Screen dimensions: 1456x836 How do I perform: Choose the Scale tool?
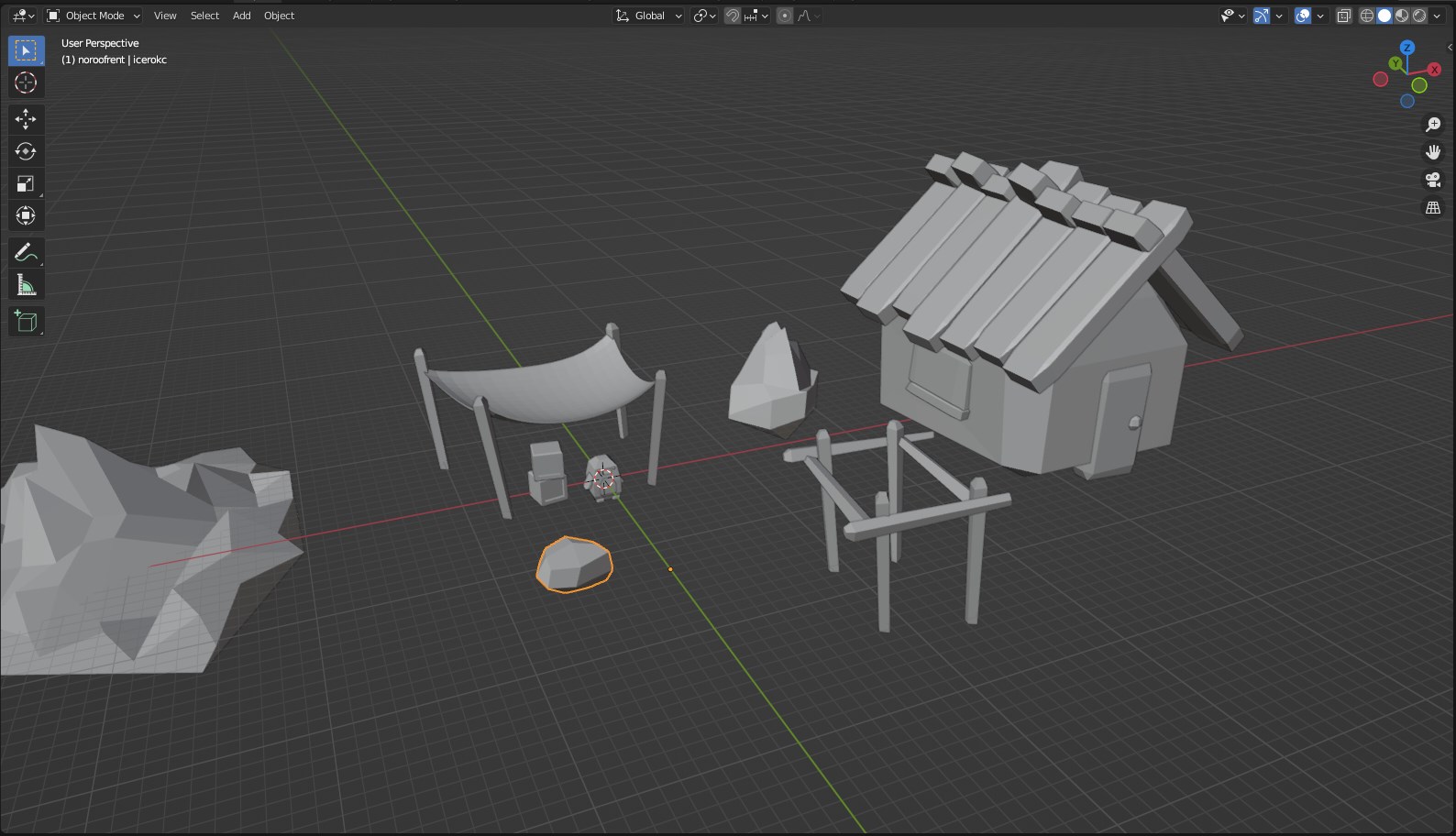pyautogui.click(x=26, y=183)
